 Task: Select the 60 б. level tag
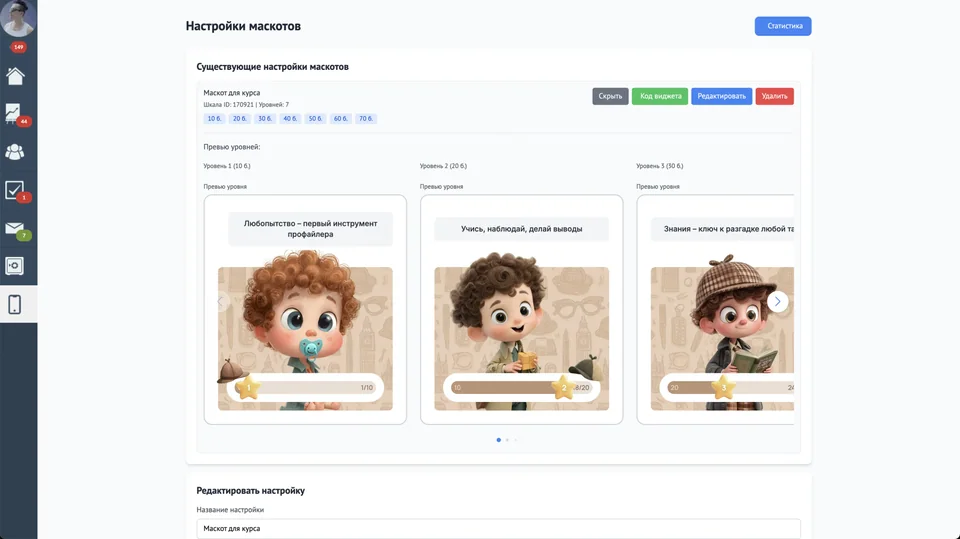pyautogui.click(x=340, y=118)
